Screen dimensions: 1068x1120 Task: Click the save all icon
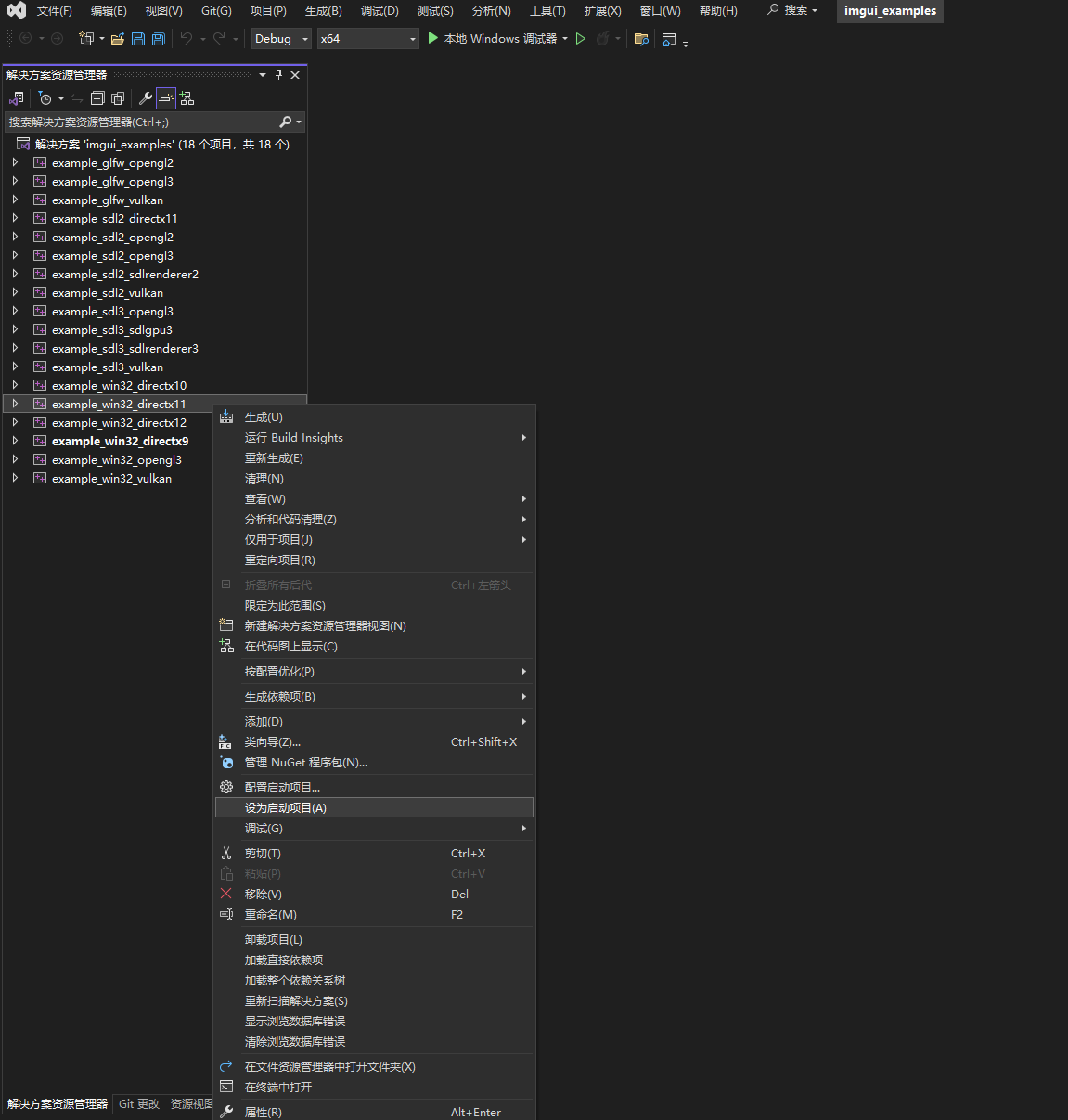tap(159, 39)
